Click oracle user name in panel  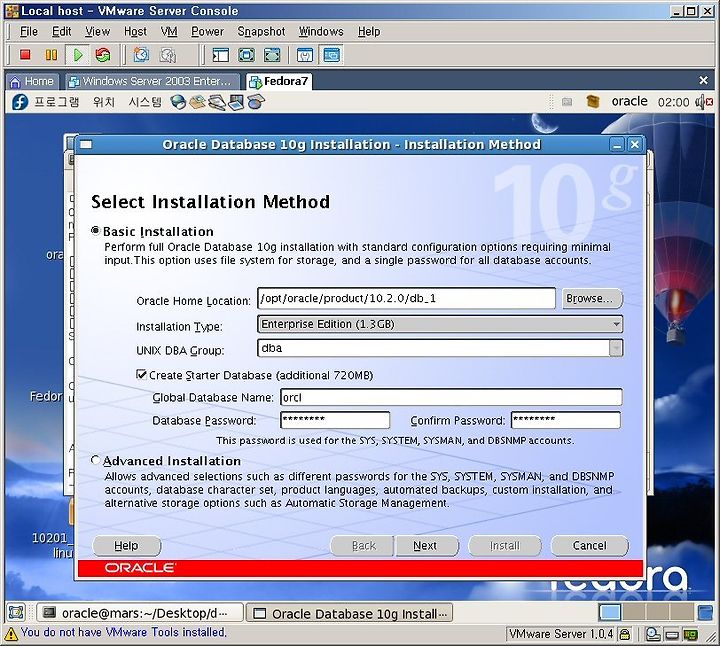click(x=629, y=101)
